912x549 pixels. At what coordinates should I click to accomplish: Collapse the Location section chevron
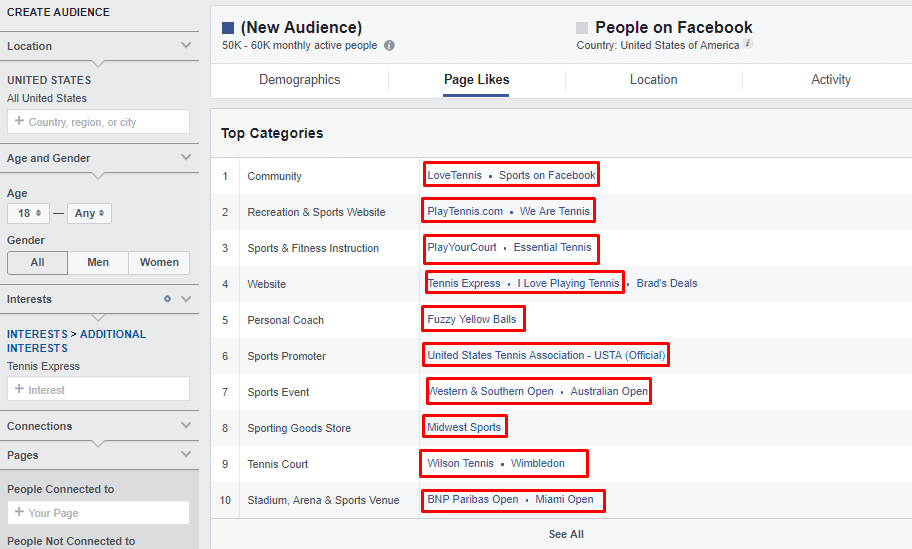coord(186,45)
